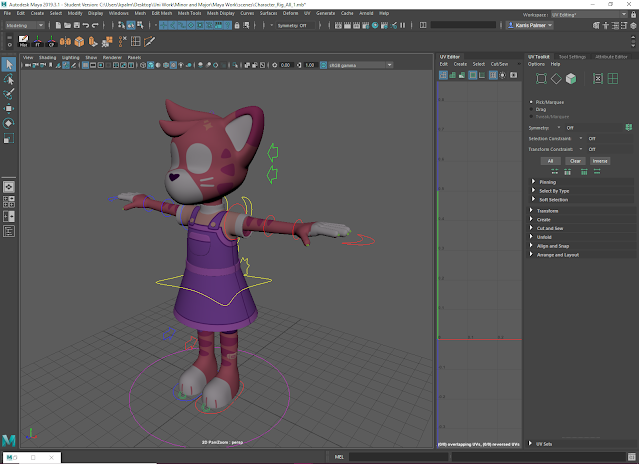This screenshot has width=639, height=464.
Task: Select the UV vertex selection mode icon in UV Toolkit
Action: 541,78
